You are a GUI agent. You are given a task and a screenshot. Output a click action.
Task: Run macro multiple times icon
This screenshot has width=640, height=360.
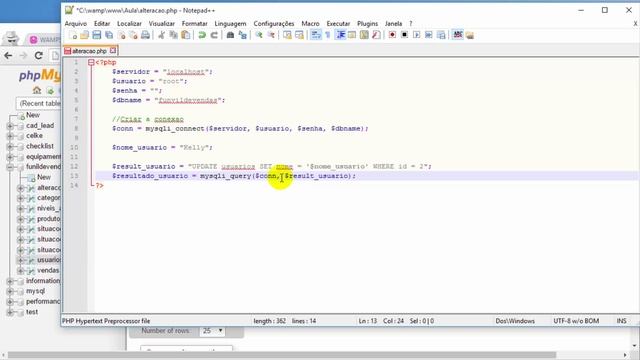pyautogui.click(x=429, y=35)
